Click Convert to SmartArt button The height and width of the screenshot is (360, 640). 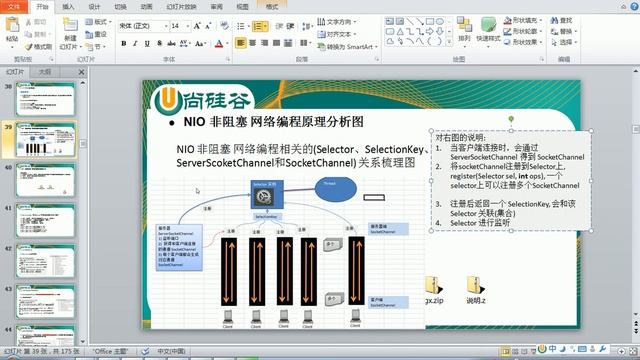point(347,47)
